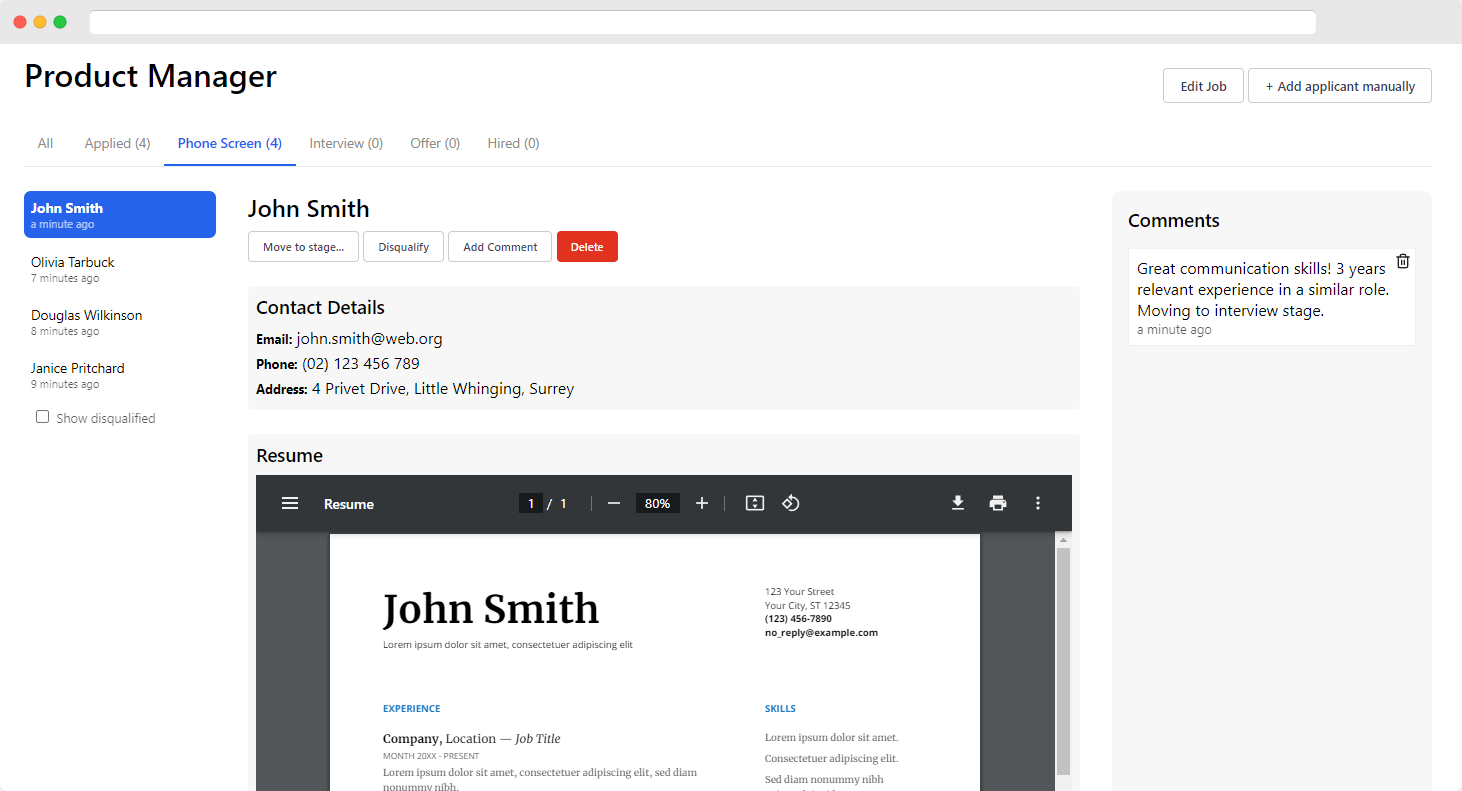This screenshot has width=1462, height=791.
Task: Delete the comment using trash icon
Action: 1402,261
